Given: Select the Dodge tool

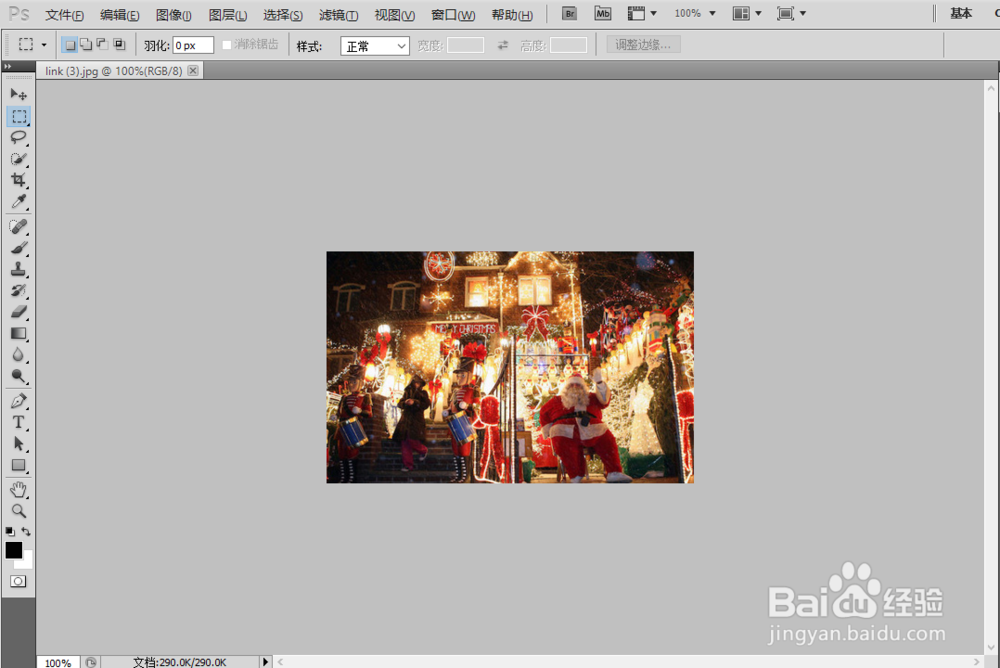Looking at the screenshot, I should coord(18,376).
